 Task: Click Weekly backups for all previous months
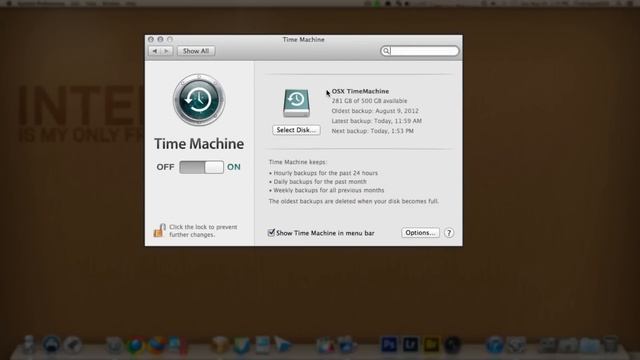(x=329, y=190)
